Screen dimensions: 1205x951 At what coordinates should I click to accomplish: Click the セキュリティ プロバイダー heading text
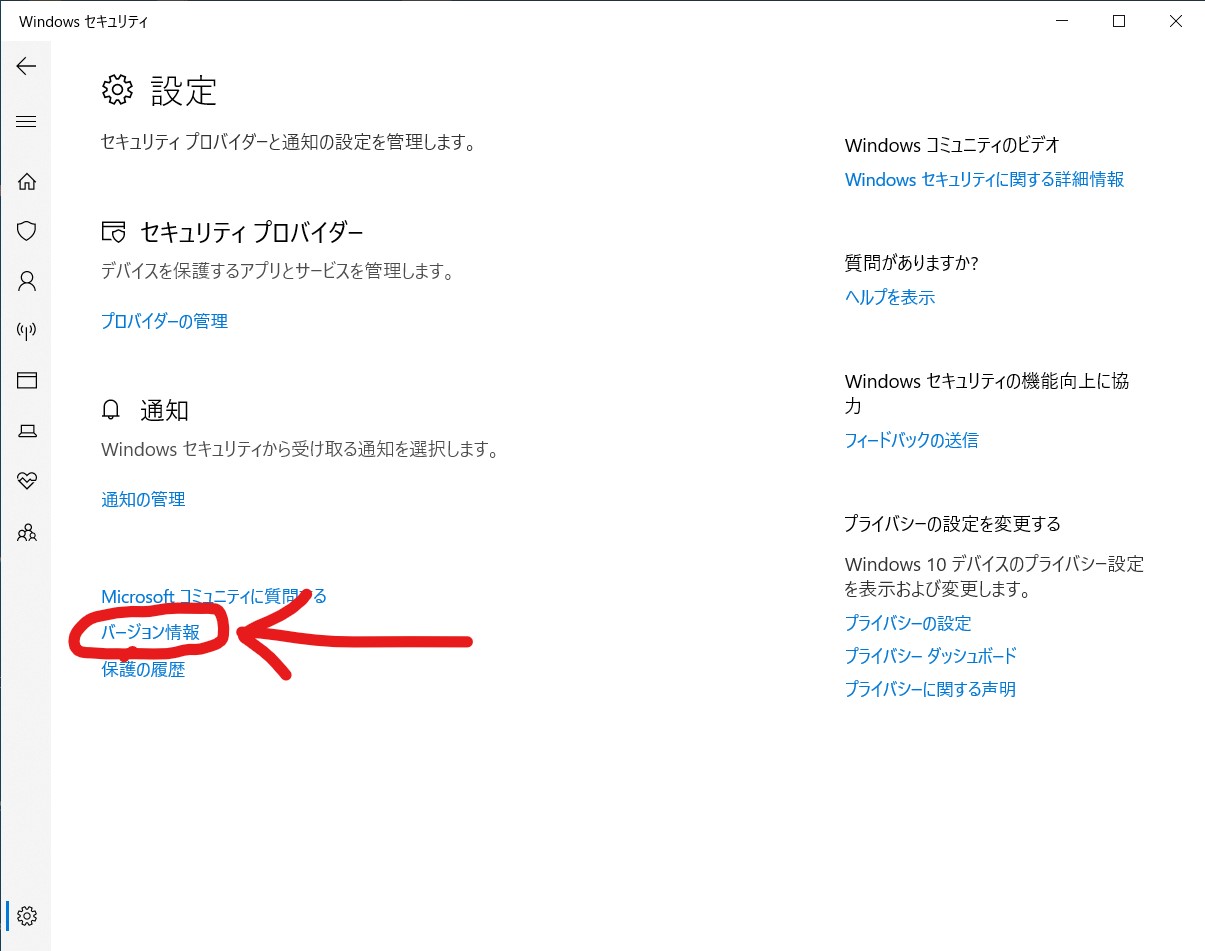[x=251, y=232]
